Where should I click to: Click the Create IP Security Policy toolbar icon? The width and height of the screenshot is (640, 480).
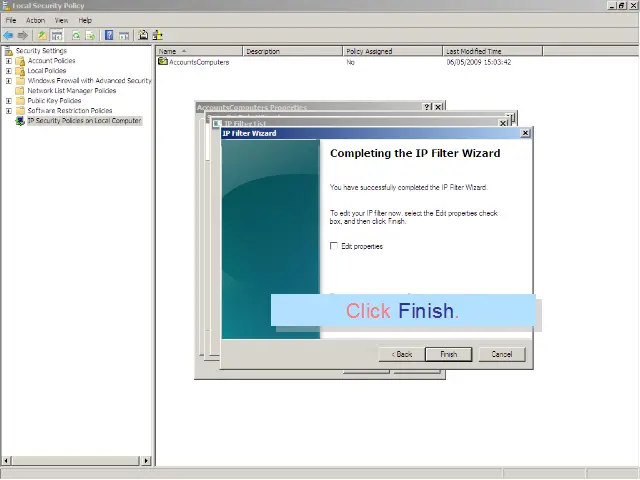click(x=143, y=35)
